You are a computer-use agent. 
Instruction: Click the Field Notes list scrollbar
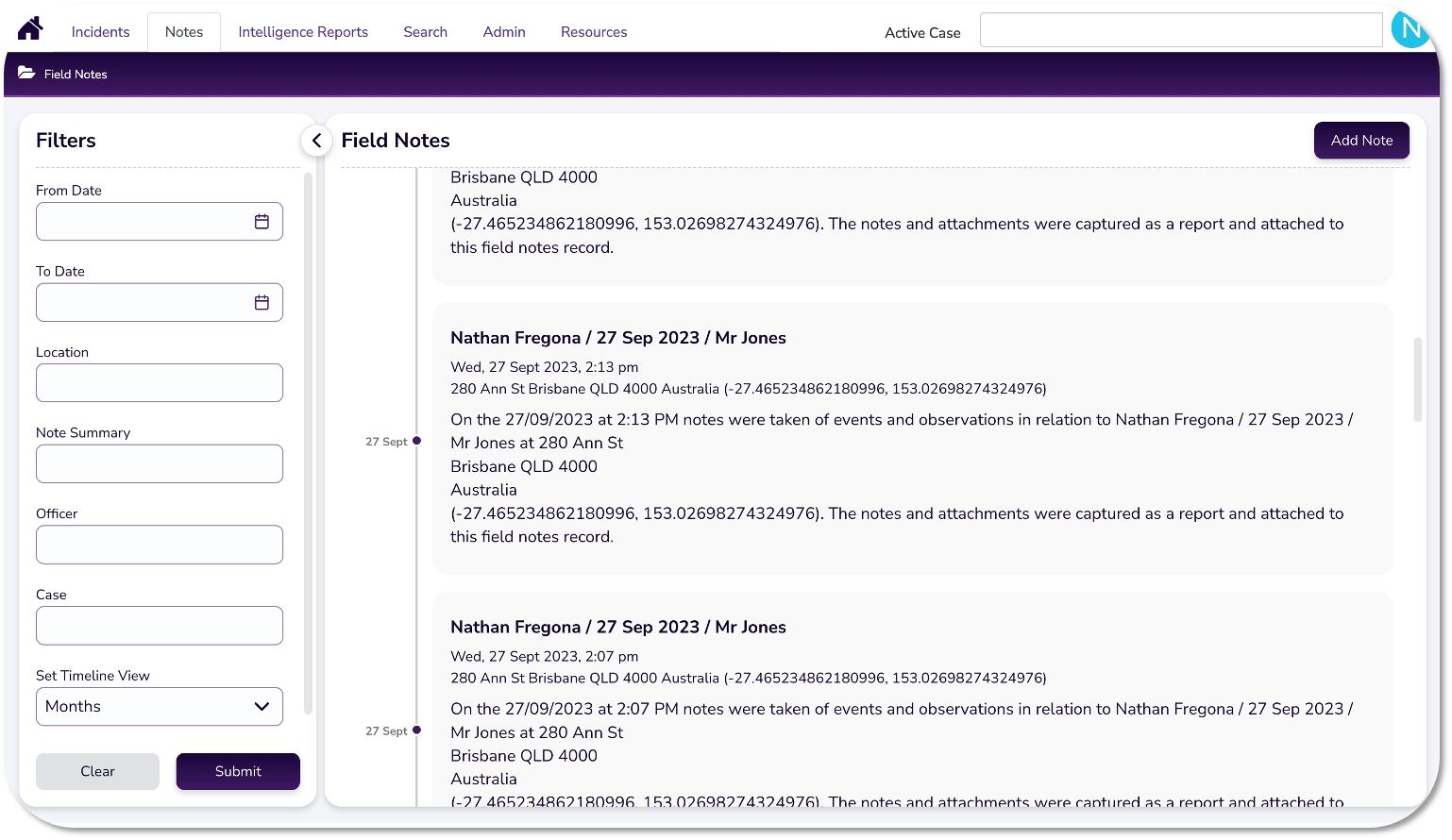click(x=1417, y=379)
